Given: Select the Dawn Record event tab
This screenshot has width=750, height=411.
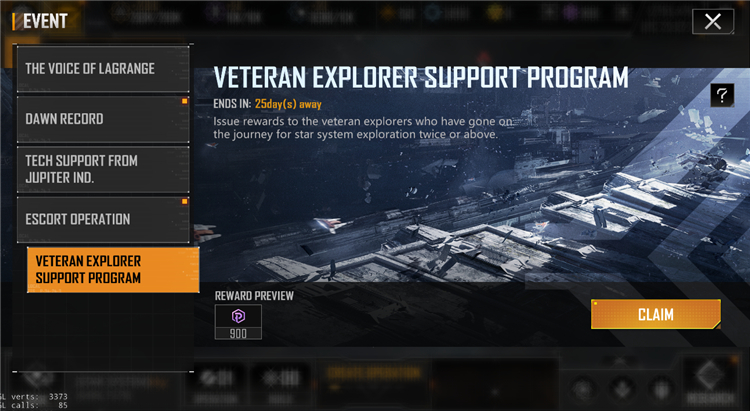Looking at the screenshot, I should [103, 119].
